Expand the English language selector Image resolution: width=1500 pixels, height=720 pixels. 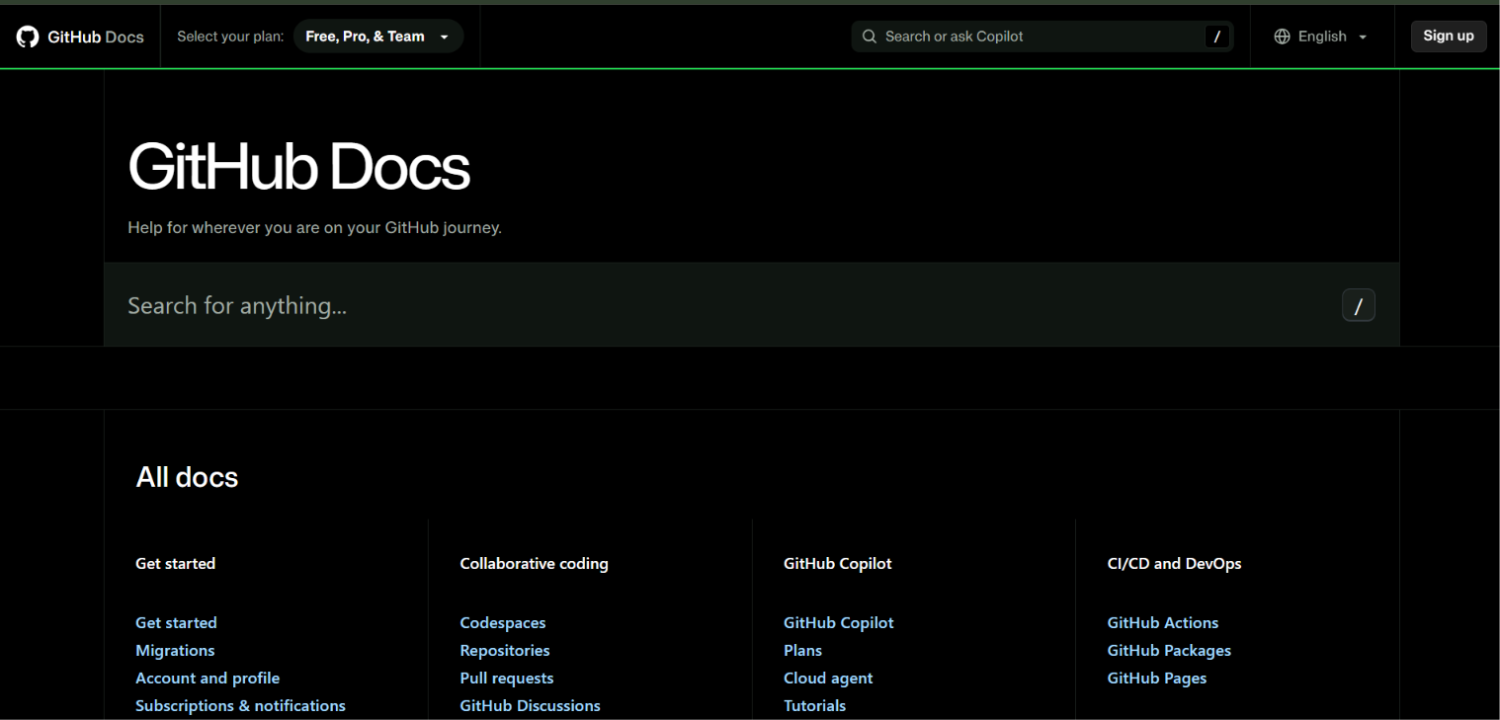coord(1321,37)
